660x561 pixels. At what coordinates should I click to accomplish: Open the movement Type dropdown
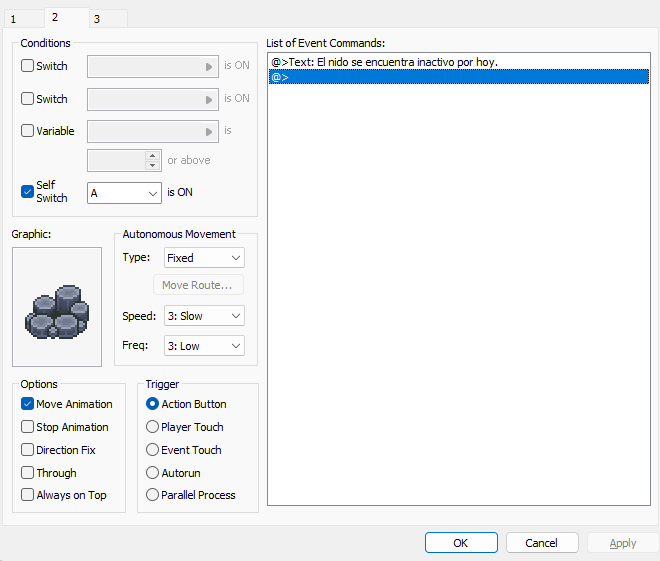click(x=204, y=258)
